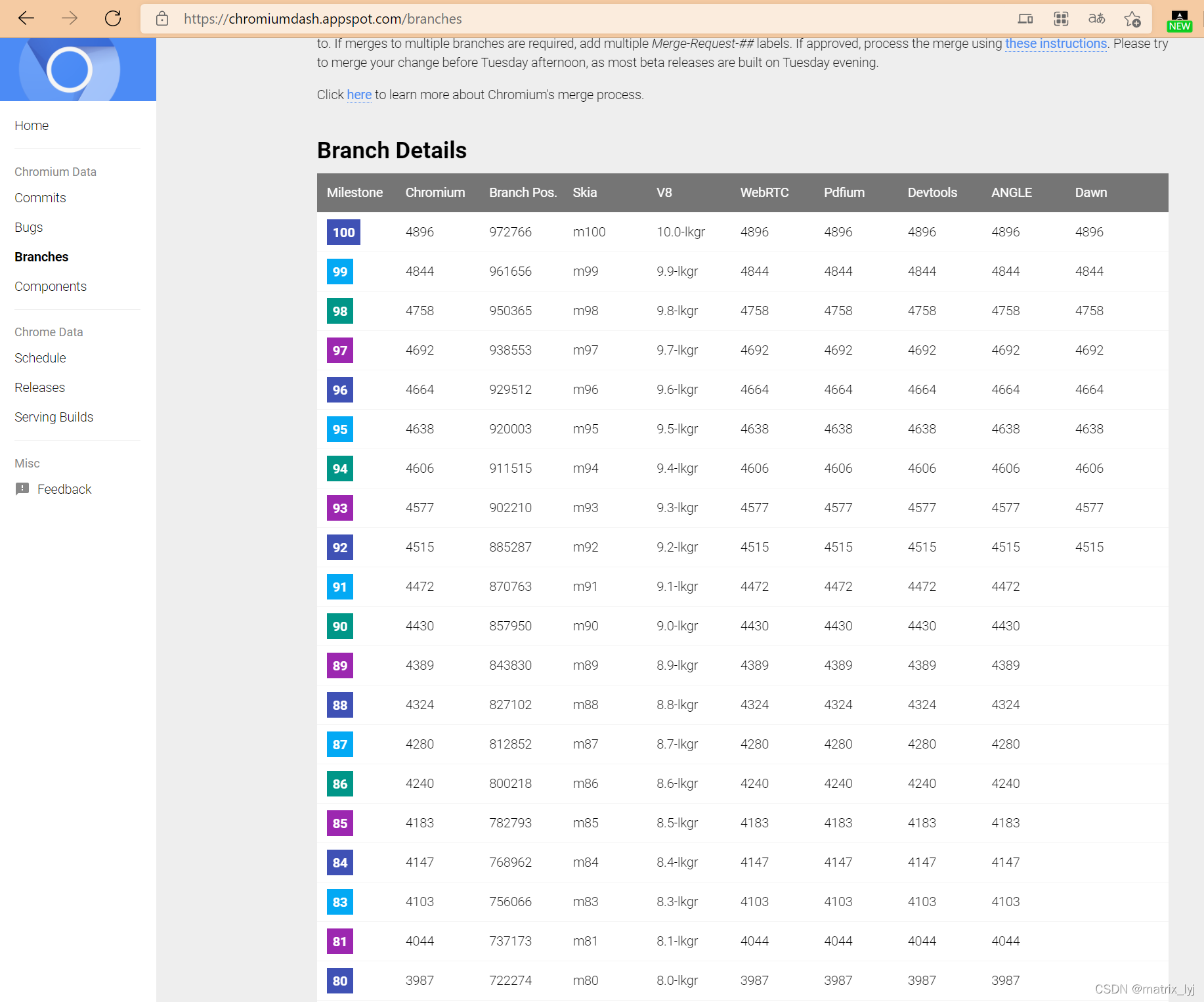The image size is (1204, 1002).
Task: Follow the 'these instructions' link
Action: [1056, 43]
